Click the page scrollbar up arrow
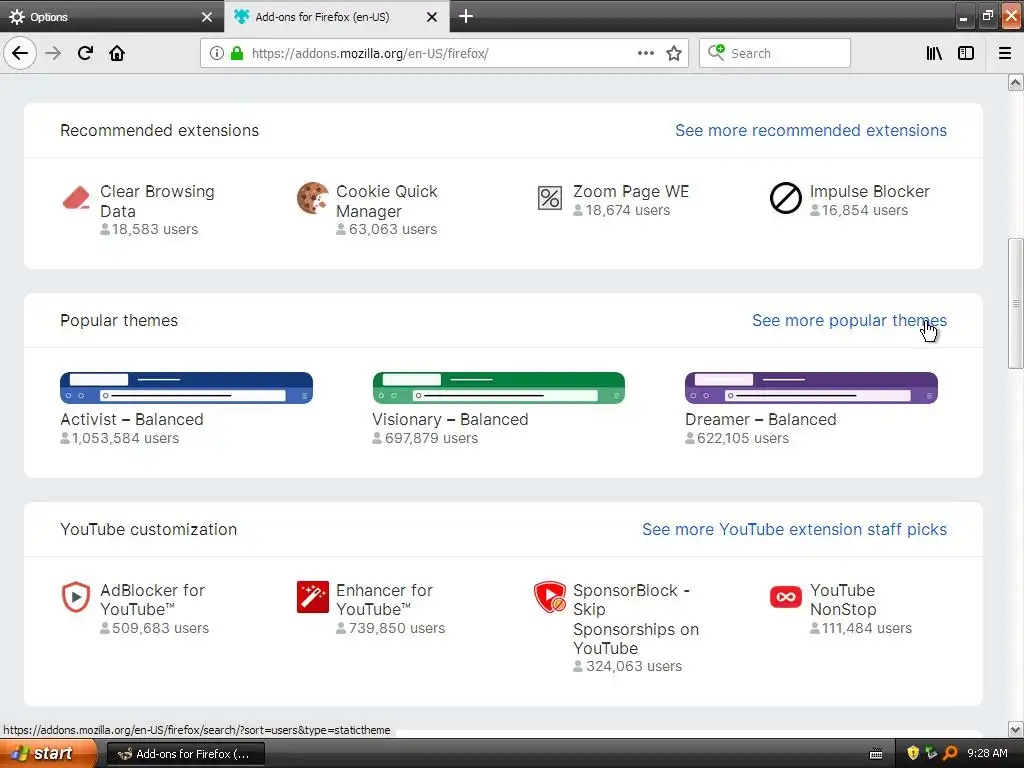The height and width of the screenshot is (768, 1024). (x=1016, y=82)
